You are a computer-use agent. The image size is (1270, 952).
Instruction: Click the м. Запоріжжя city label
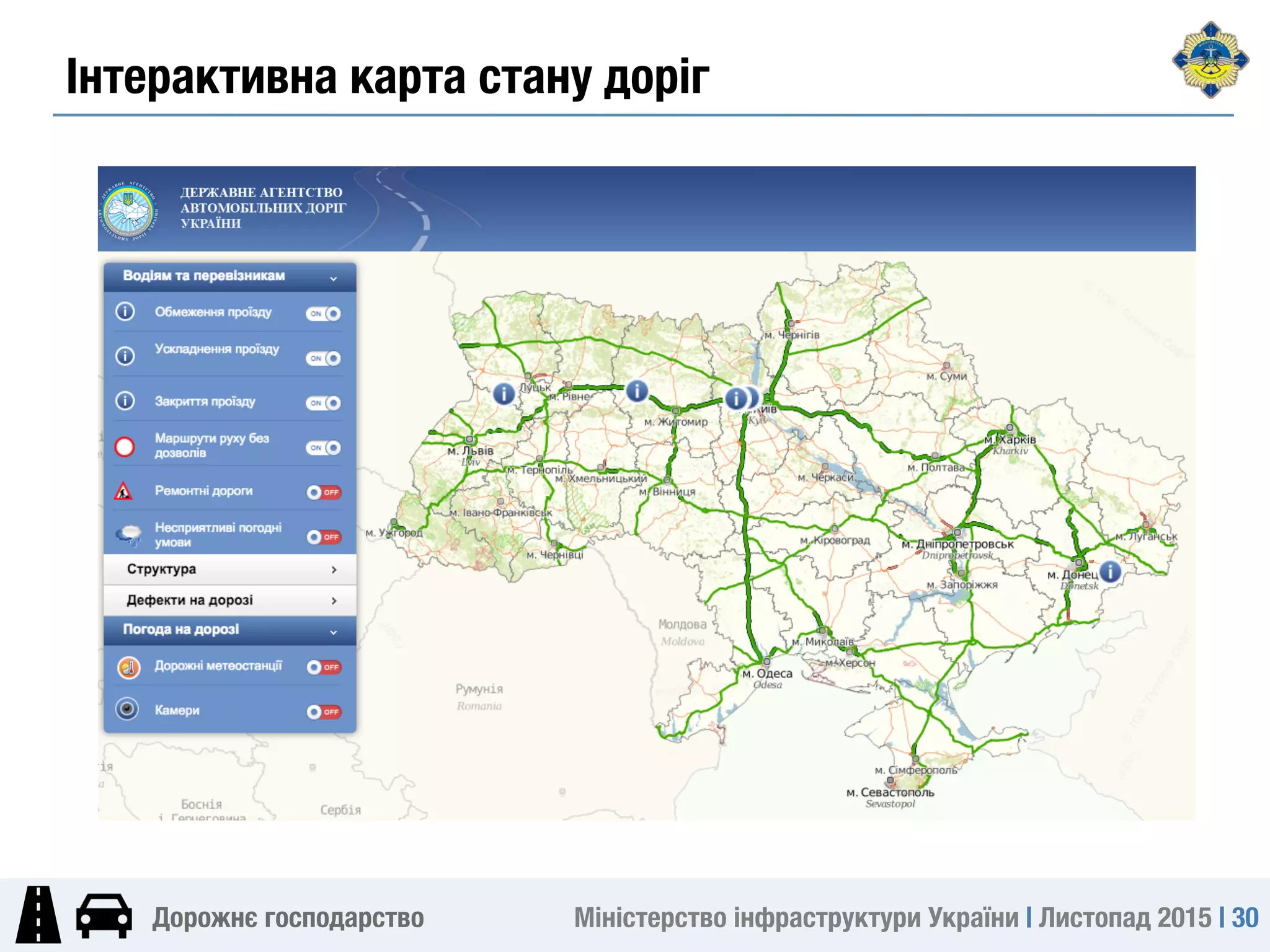coord(962,584)
